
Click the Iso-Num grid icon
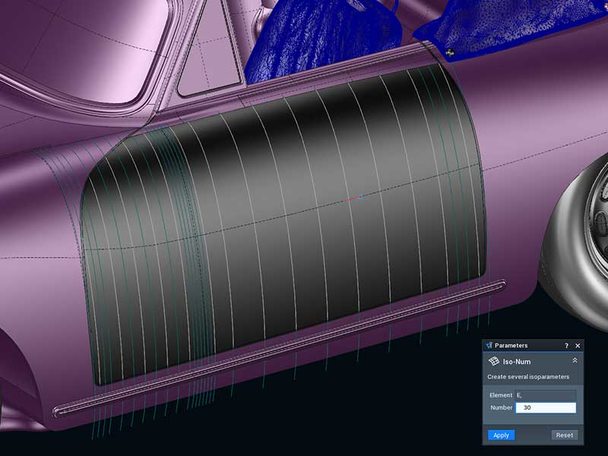[x=494, y=361]
